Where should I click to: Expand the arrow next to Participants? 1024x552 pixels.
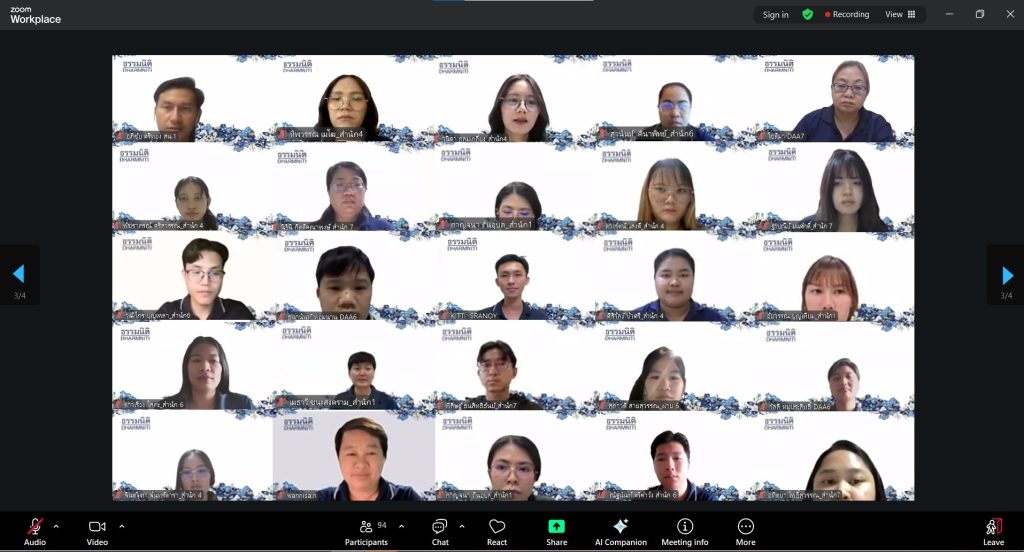[402, 526]
